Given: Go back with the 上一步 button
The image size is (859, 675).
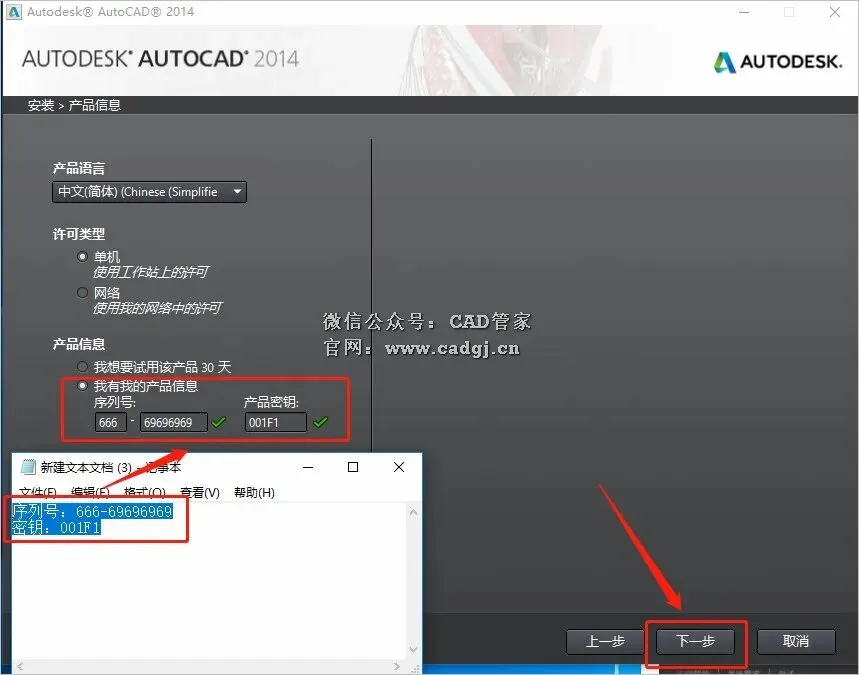Looking at the screenshot, I should click(x=605, y=641).
